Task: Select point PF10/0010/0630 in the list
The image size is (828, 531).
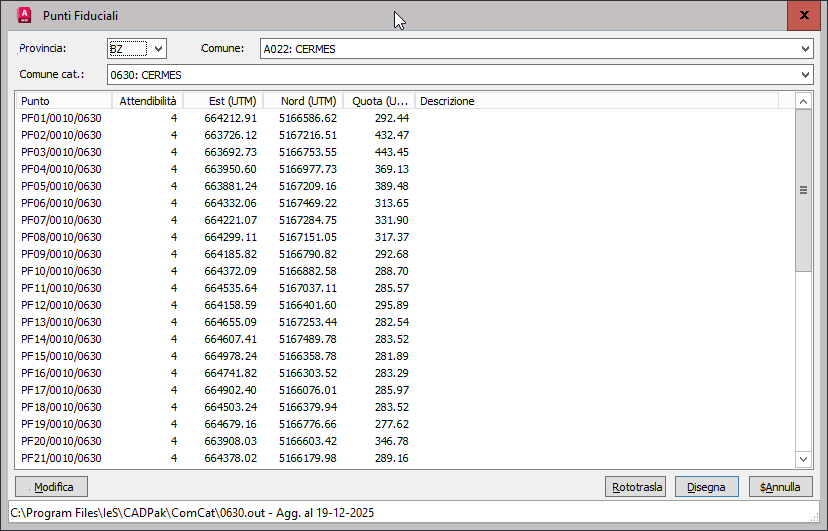Action: click(404, 271)
